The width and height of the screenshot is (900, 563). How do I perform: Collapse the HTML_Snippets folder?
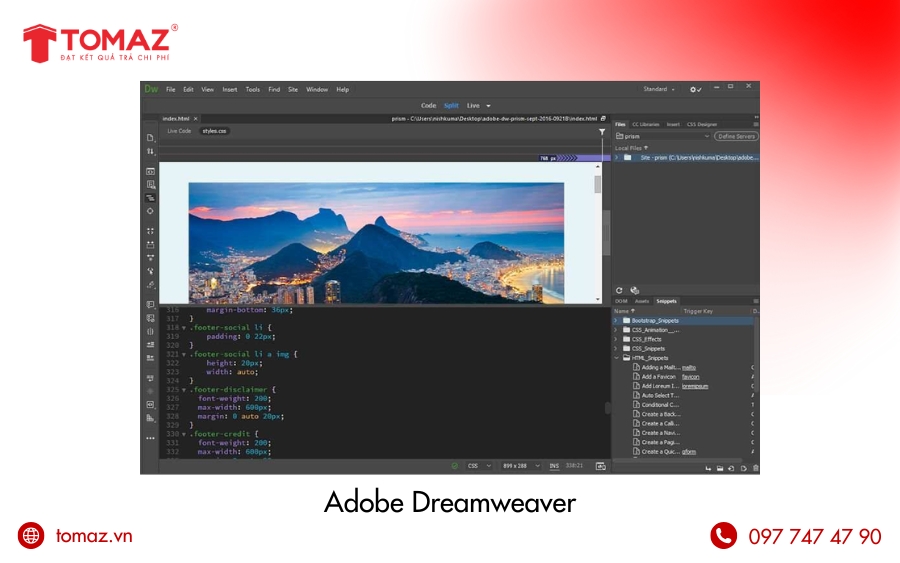tap(617, 357)
